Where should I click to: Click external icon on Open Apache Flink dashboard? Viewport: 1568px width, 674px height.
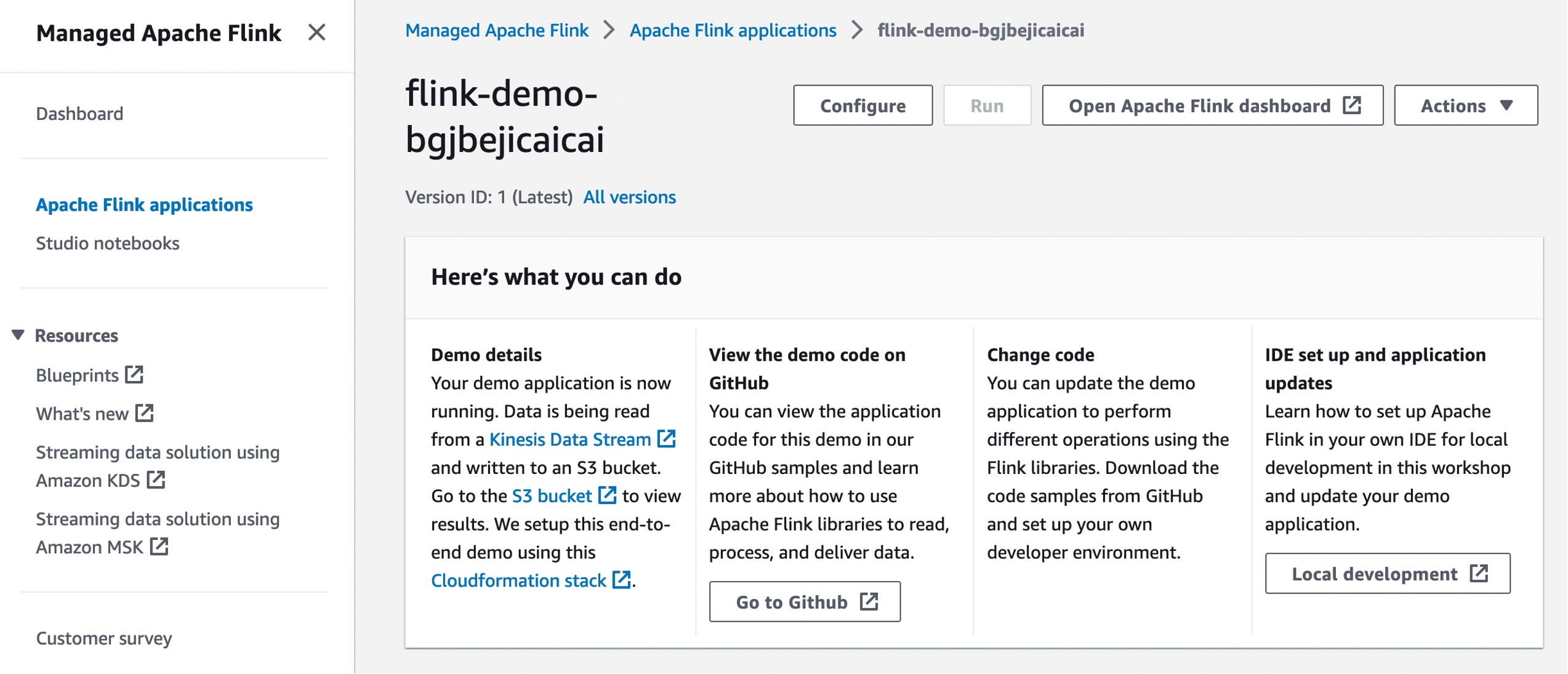1352,105
